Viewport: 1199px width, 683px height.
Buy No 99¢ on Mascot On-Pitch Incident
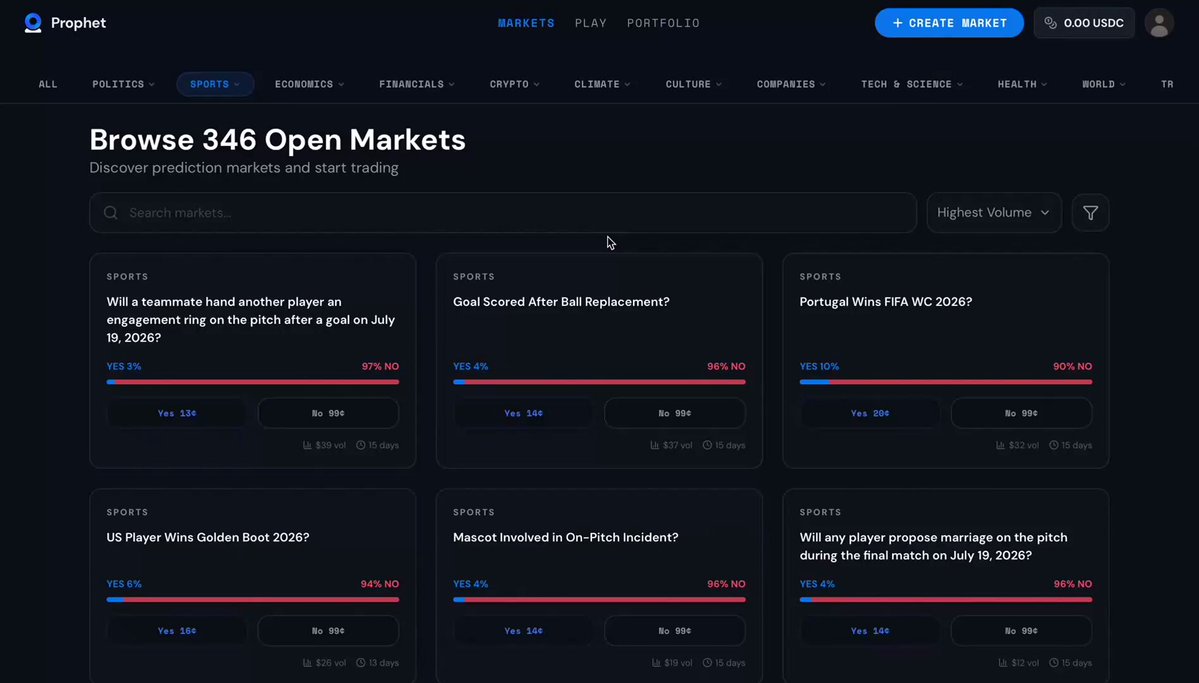coord(674,631)
